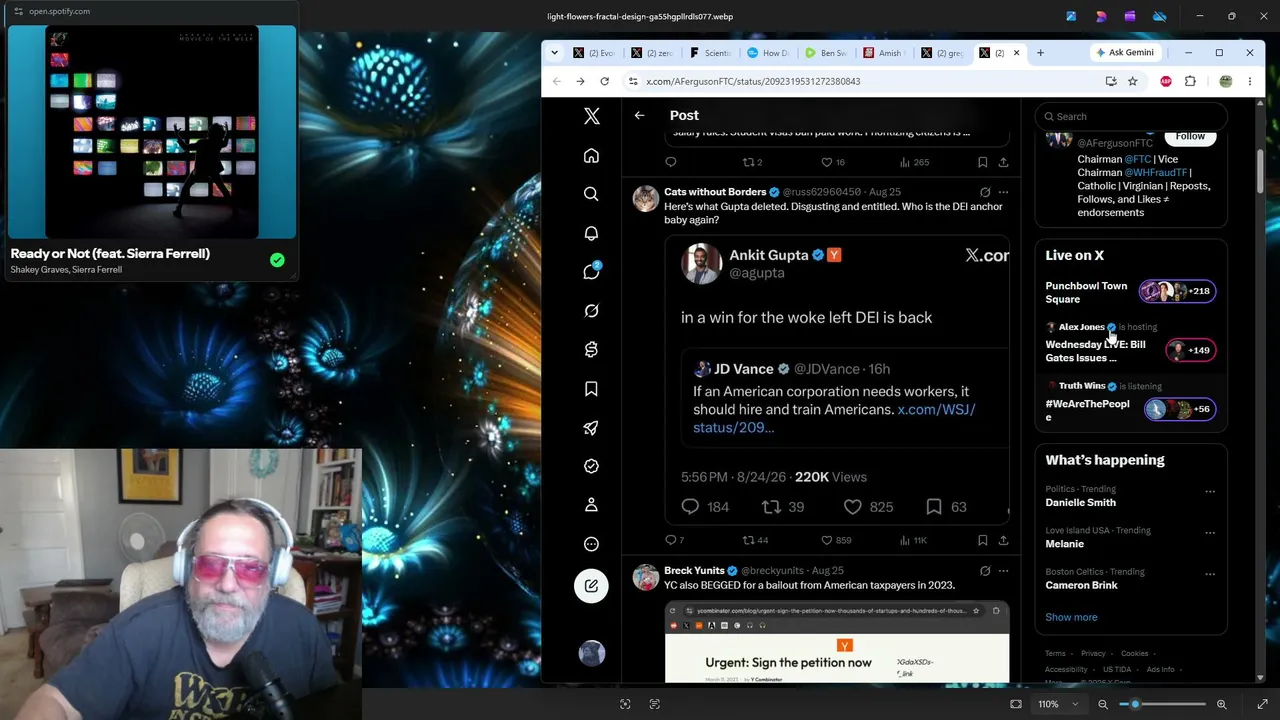Viewport: 1280px width, 720px height.
Task: Switch to the Scientific tab
Action: (x=711, y=53)
